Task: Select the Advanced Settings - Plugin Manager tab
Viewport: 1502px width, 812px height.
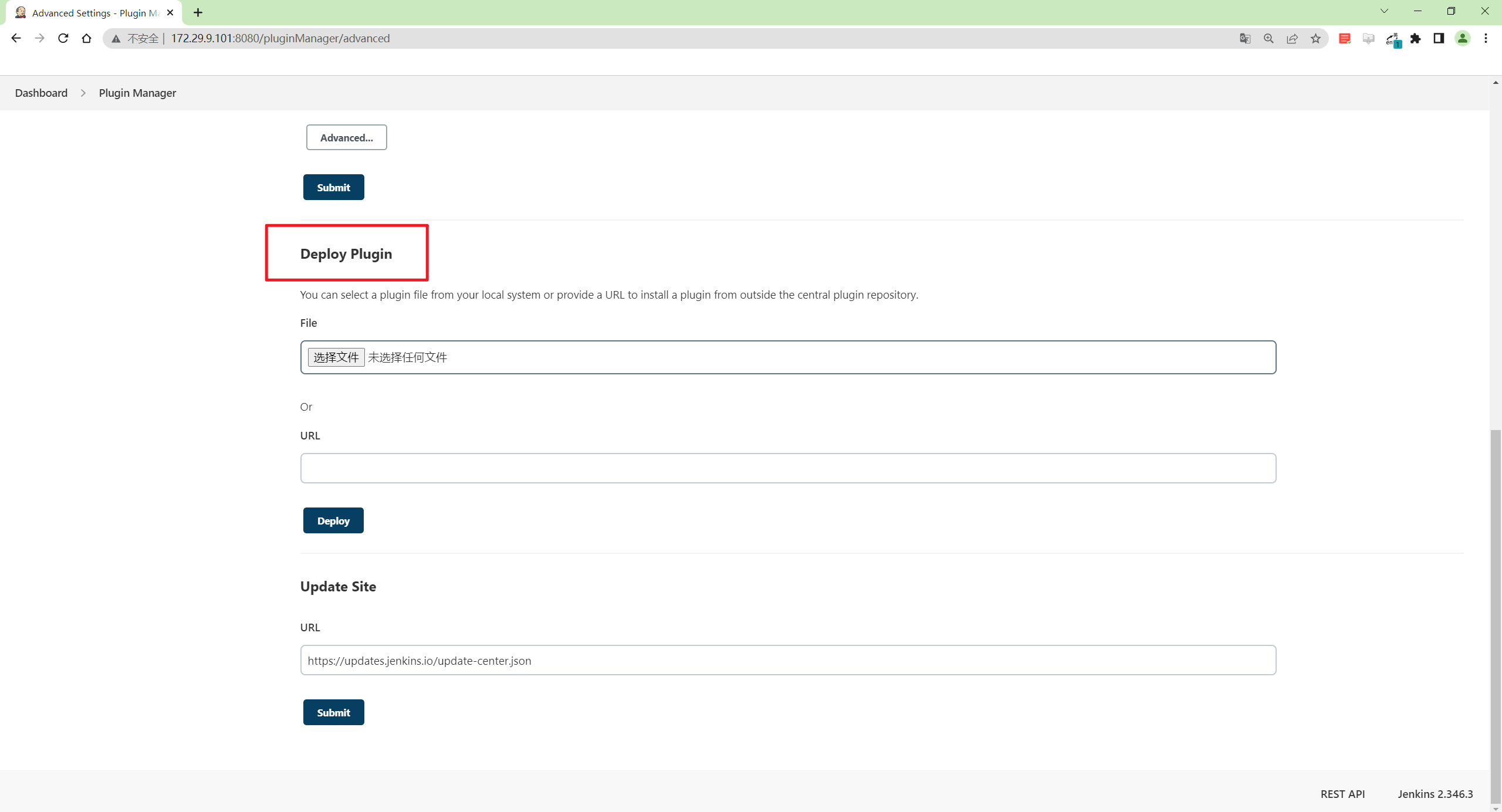Action: tap(94, 12)
